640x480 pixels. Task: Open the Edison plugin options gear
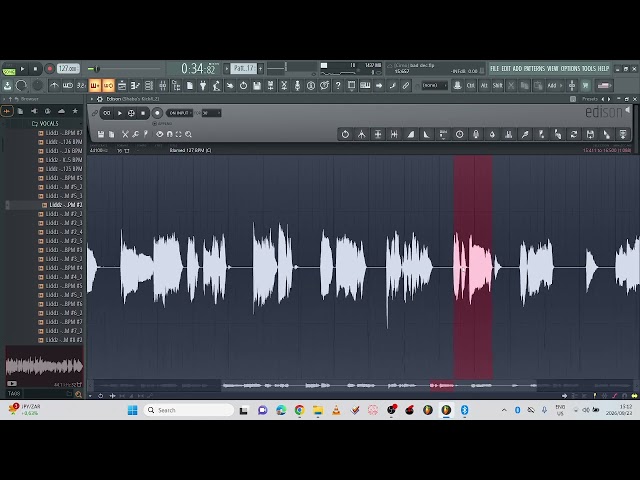[x=100, y=99]
